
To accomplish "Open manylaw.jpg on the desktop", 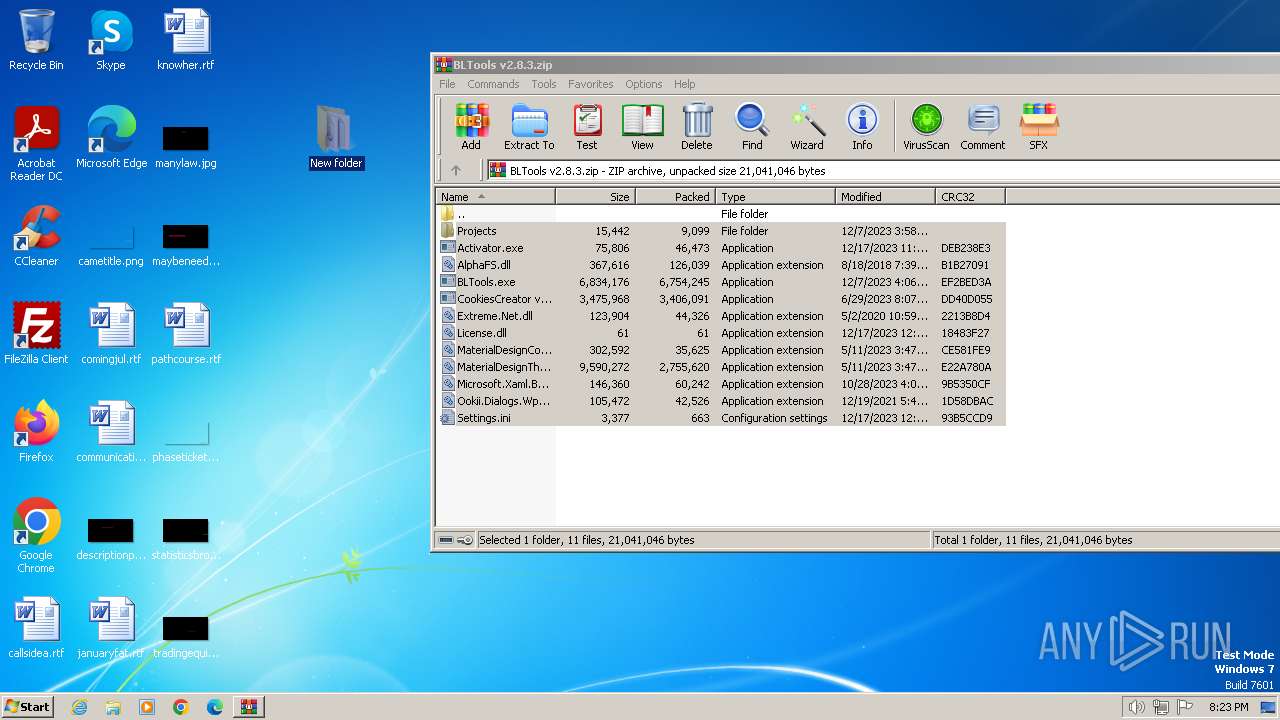I will [186, 146].
